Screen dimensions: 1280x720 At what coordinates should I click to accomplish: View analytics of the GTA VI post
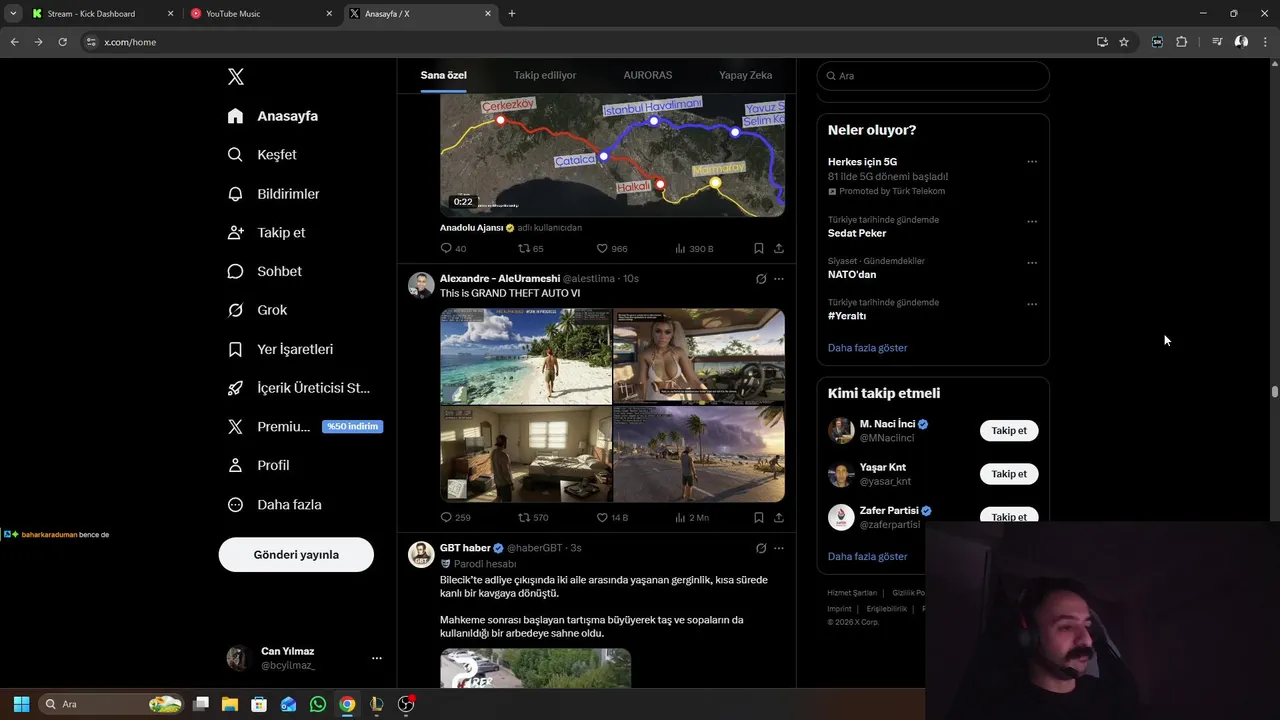click(692, 518)
